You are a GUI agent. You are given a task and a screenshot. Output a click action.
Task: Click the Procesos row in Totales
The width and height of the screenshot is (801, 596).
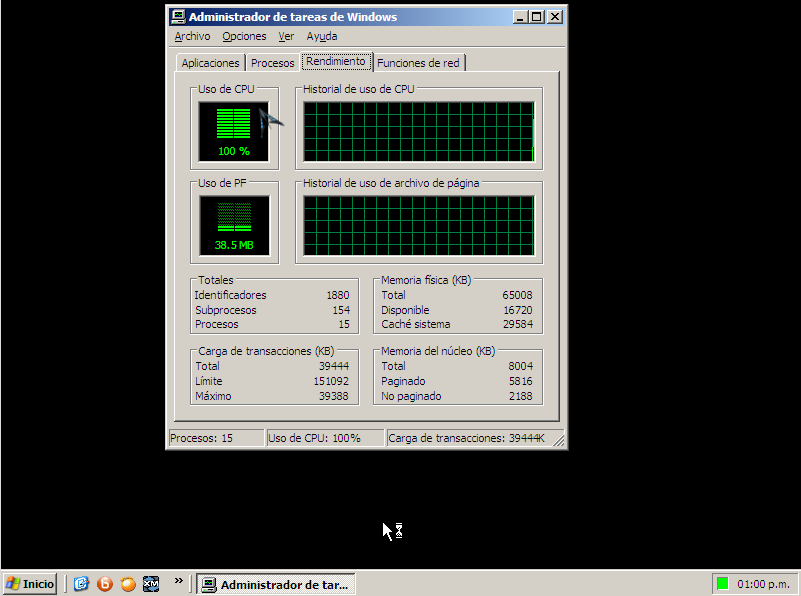pyautogui.click(x=272, y=324)
